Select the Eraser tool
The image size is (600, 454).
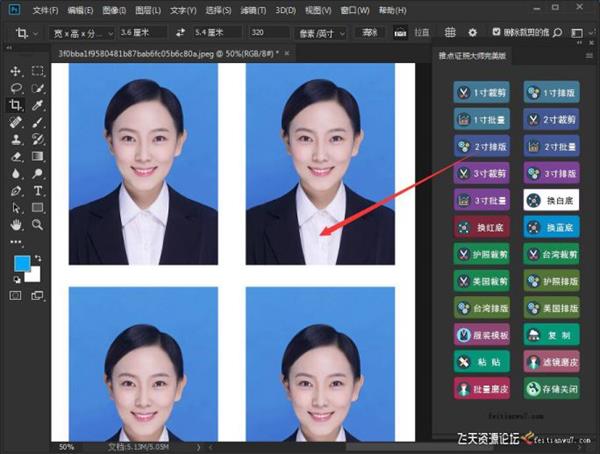pyautogui.click(x=15, y=155)
